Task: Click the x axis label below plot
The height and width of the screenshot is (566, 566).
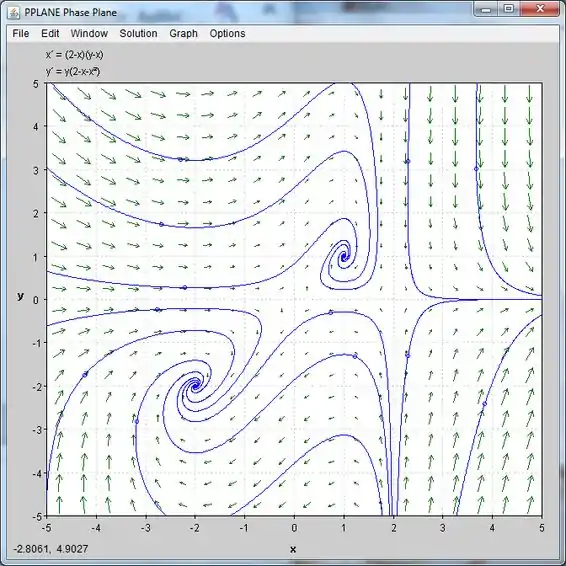Action: point(293,549)
